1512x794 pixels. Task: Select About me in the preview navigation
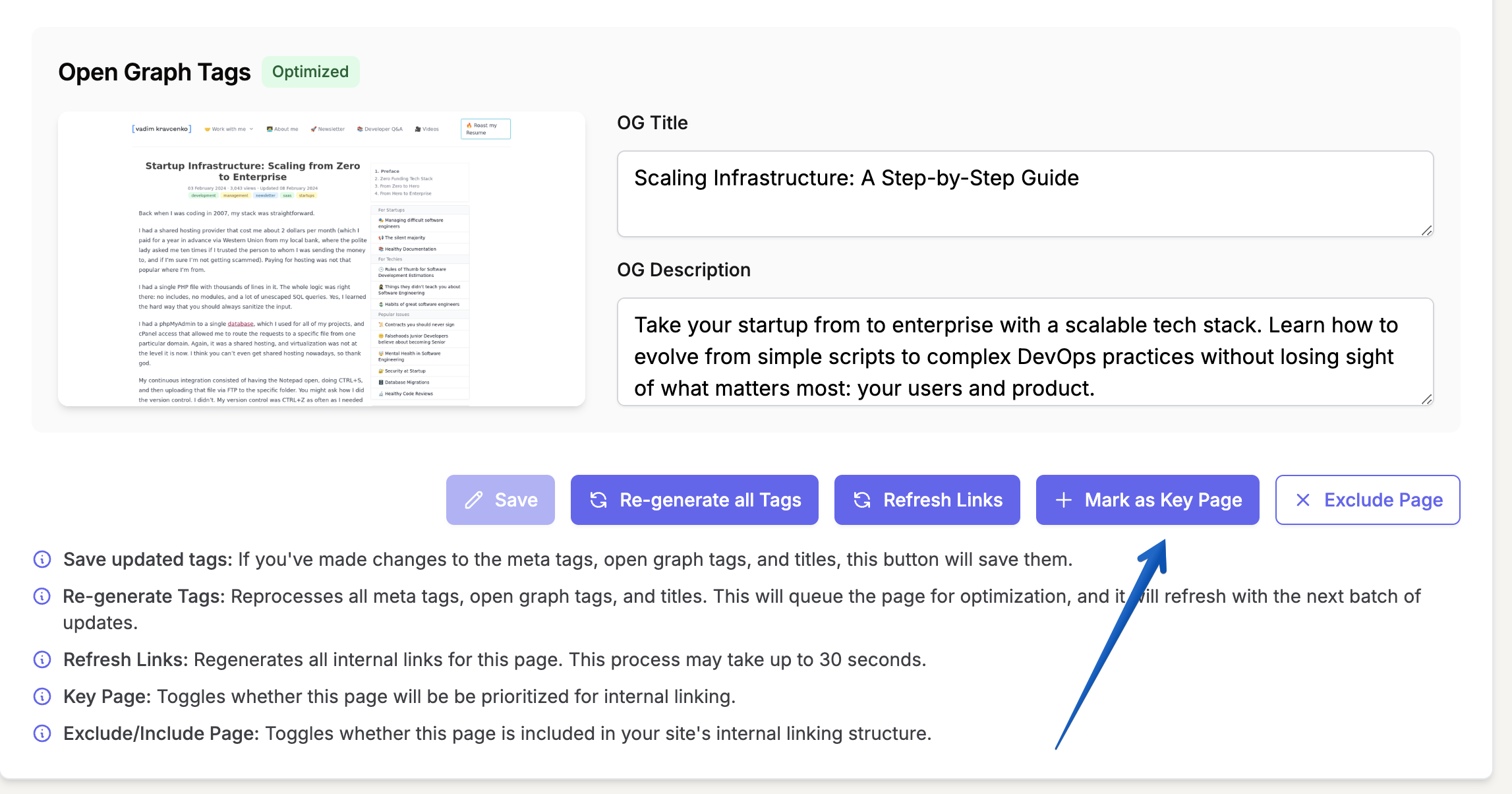(x=282, y=129)
